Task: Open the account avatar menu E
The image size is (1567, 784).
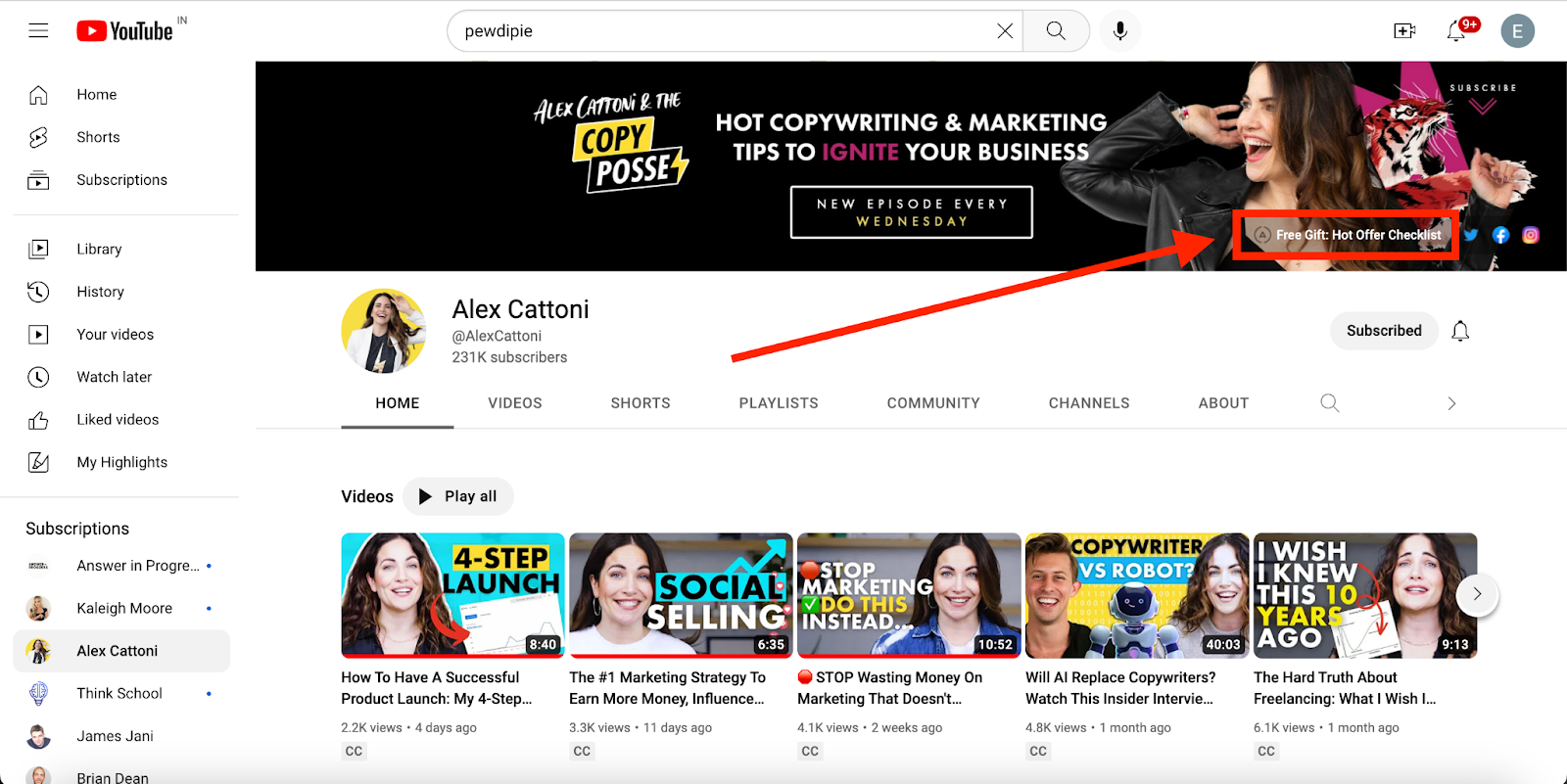Action: pos(1517,31)
